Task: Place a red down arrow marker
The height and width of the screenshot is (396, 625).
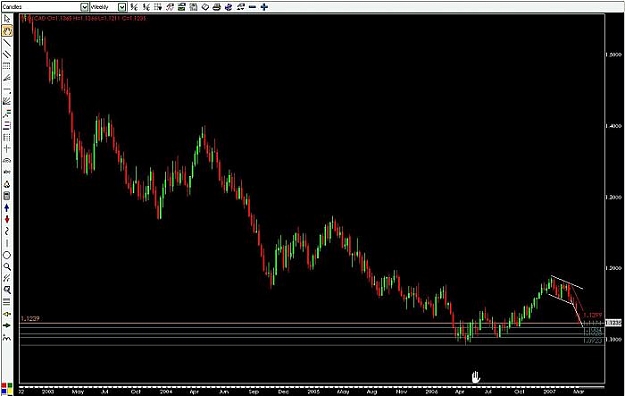Action: (7, 219)
